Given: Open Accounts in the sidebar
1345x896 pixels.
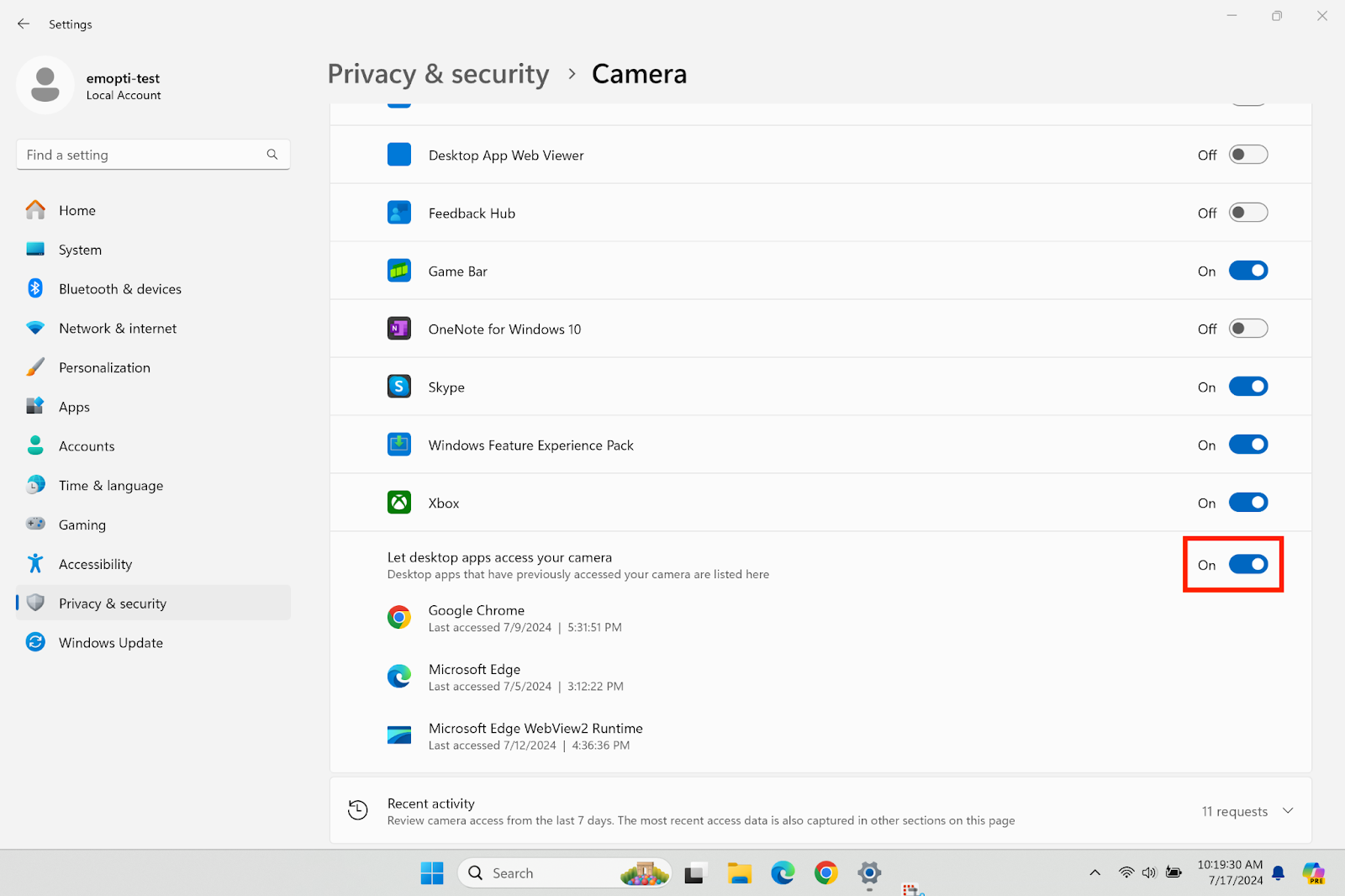Looking at the screenshot, I should (153, 446).
